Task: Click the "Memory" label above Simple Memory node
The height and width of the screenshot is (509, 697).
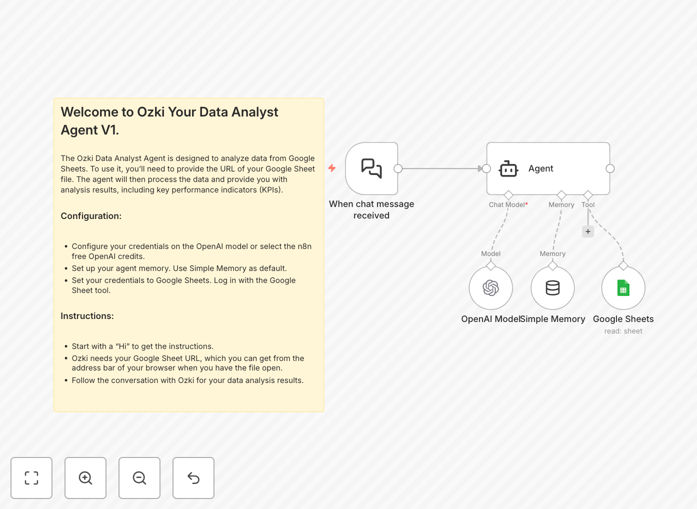Action: (x=553, y=254)
